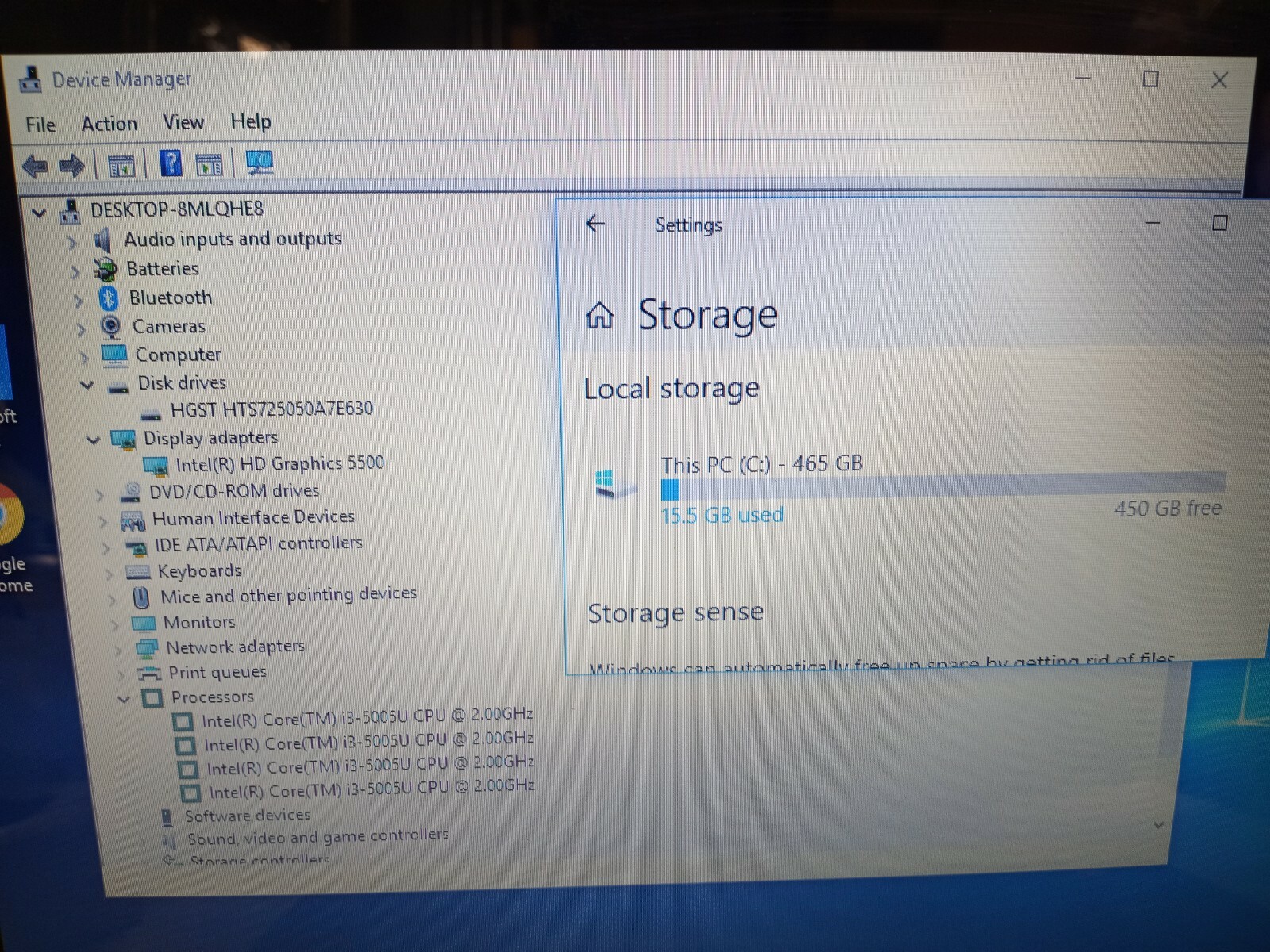Click the Keyboards category icon
This screenshot has width=1270, height=952.
[138, 572]
